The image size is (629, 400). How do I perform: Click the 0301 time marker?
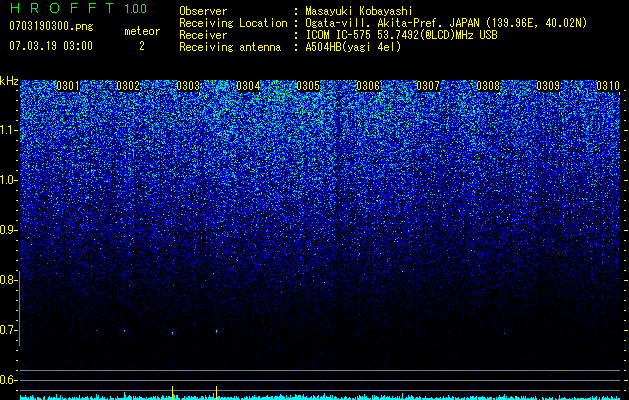[x=68, y=86]
